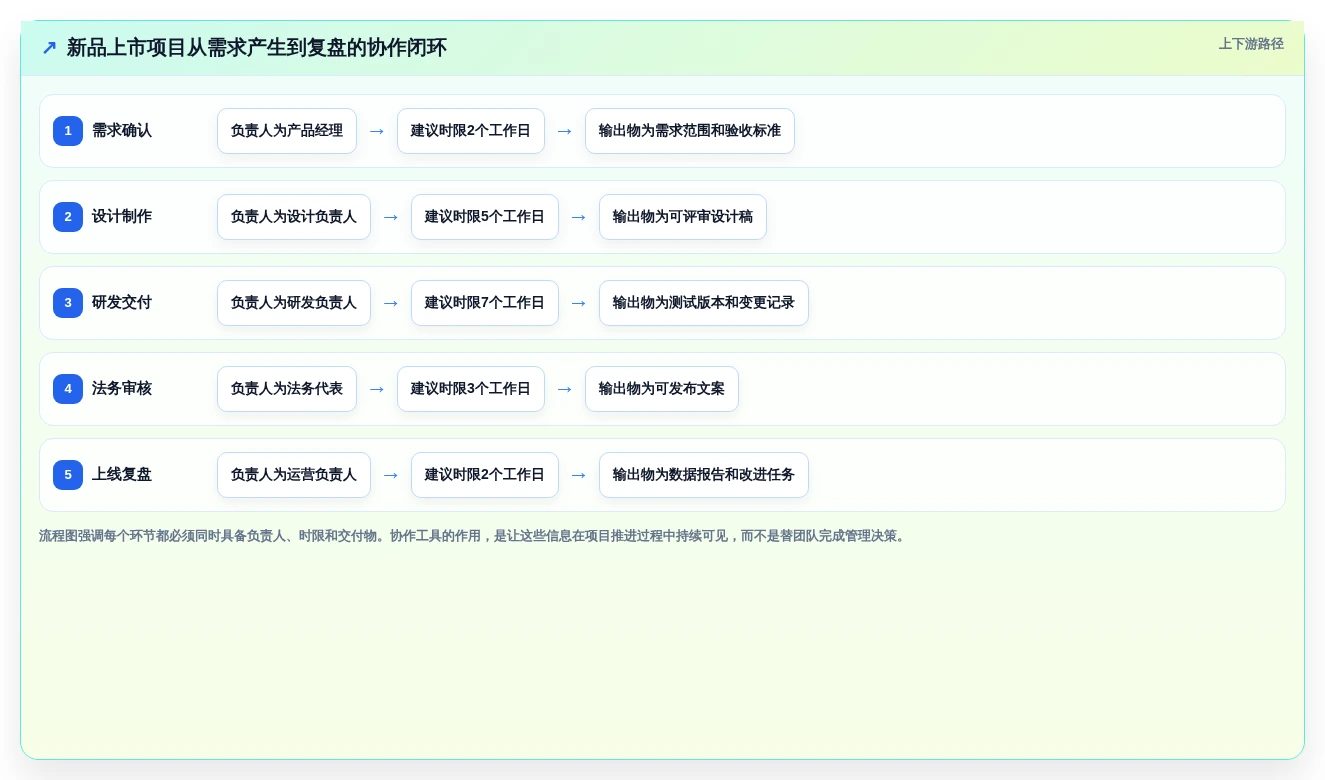This screenshot has width=1325, height=780.
Task: Click step number badge 3
Action: click(x=68, y=303)
